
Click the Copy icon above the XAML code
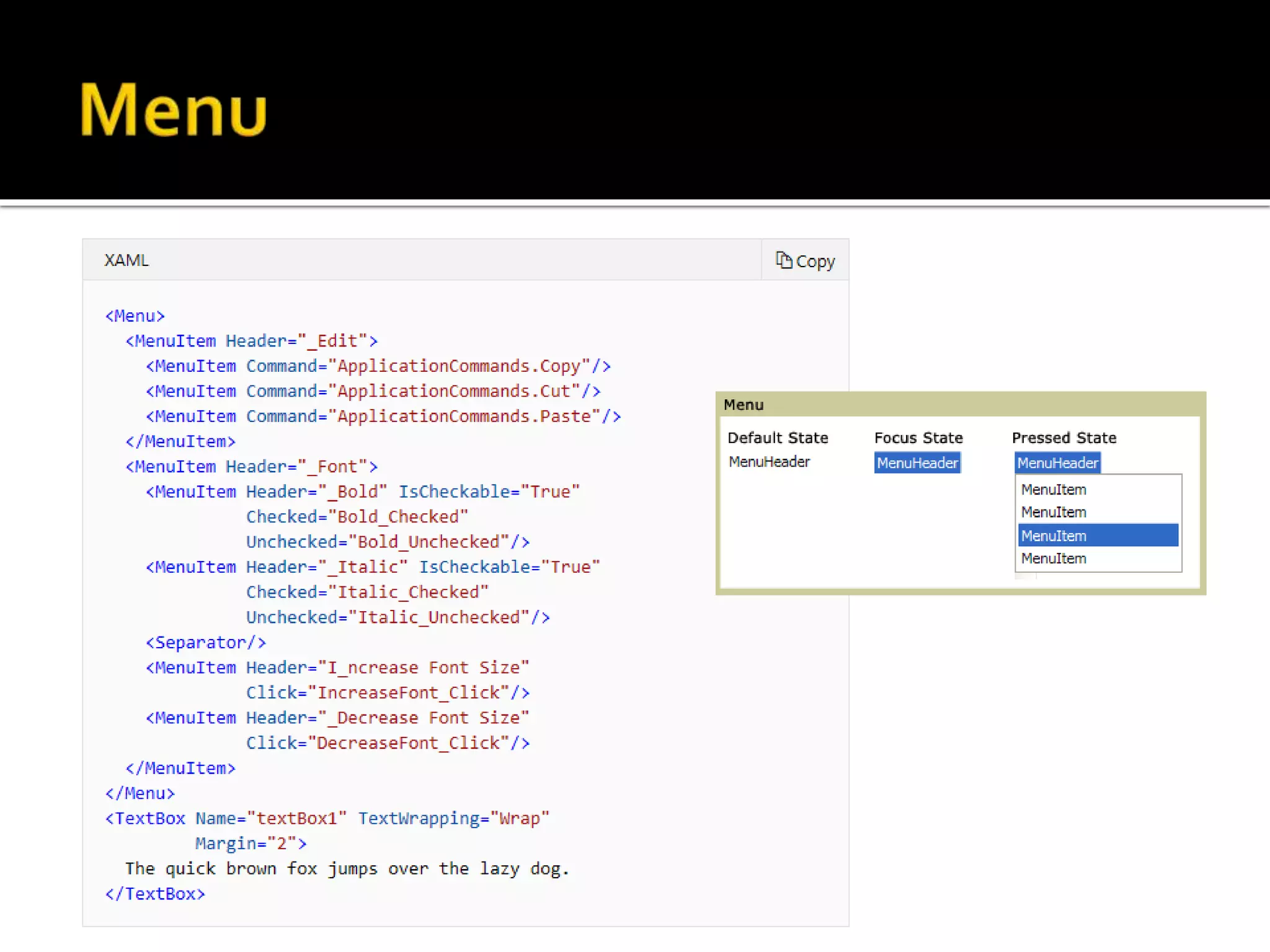784,260
